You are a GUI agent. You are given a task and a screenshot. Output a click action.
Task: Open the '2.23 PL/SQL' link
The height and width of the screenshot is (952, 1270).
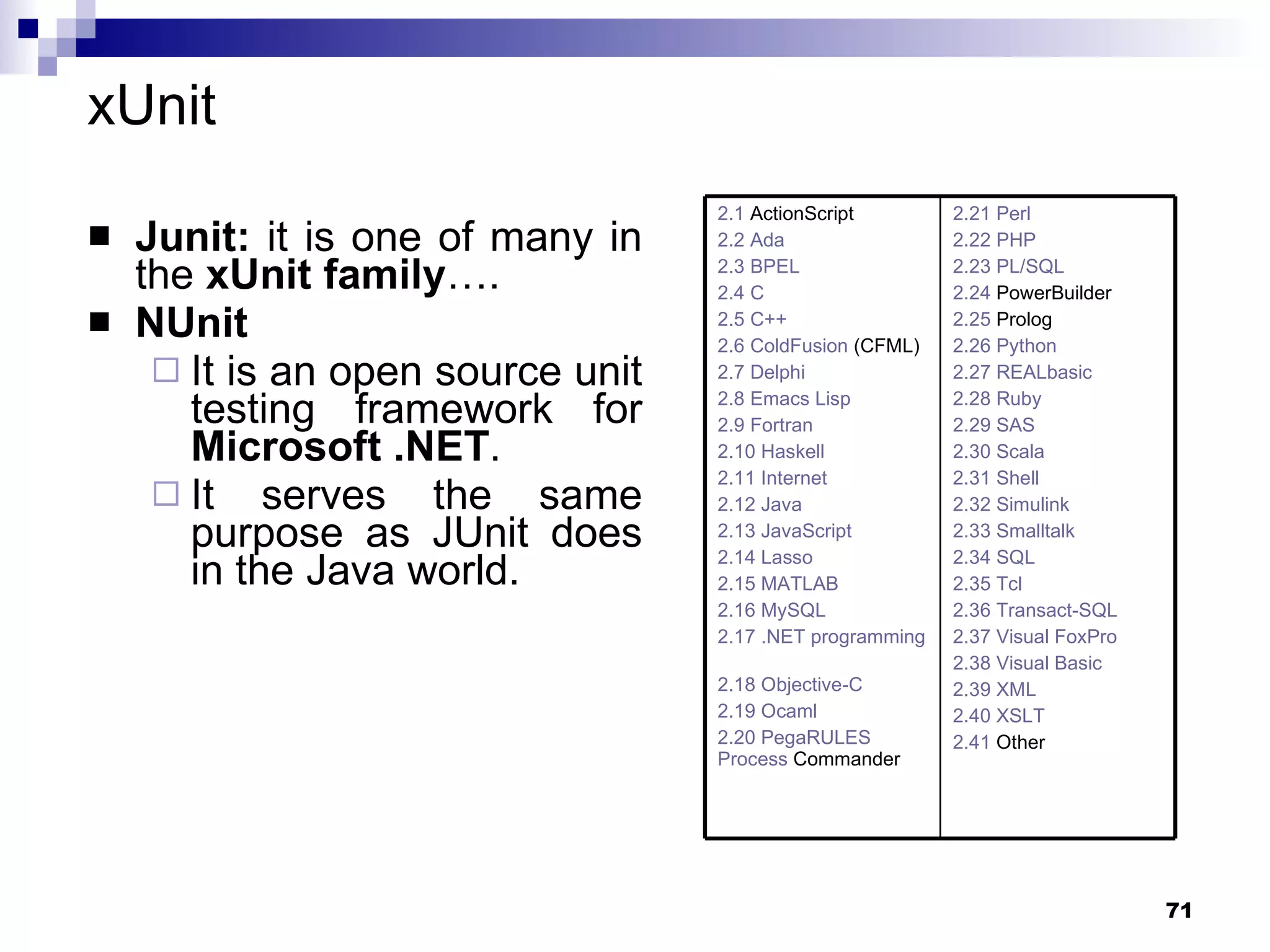[x=1008, y=267]
